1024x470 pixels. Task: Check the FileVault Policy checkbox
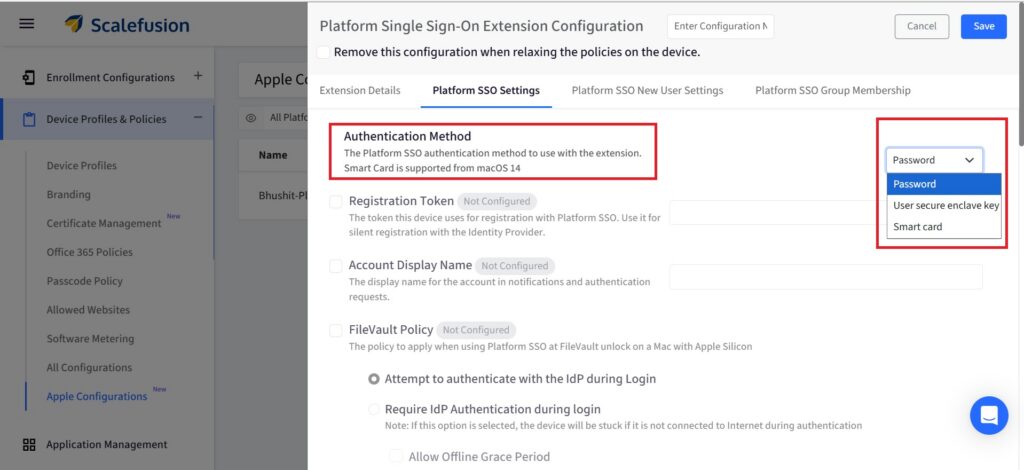[x=336, y=330]
